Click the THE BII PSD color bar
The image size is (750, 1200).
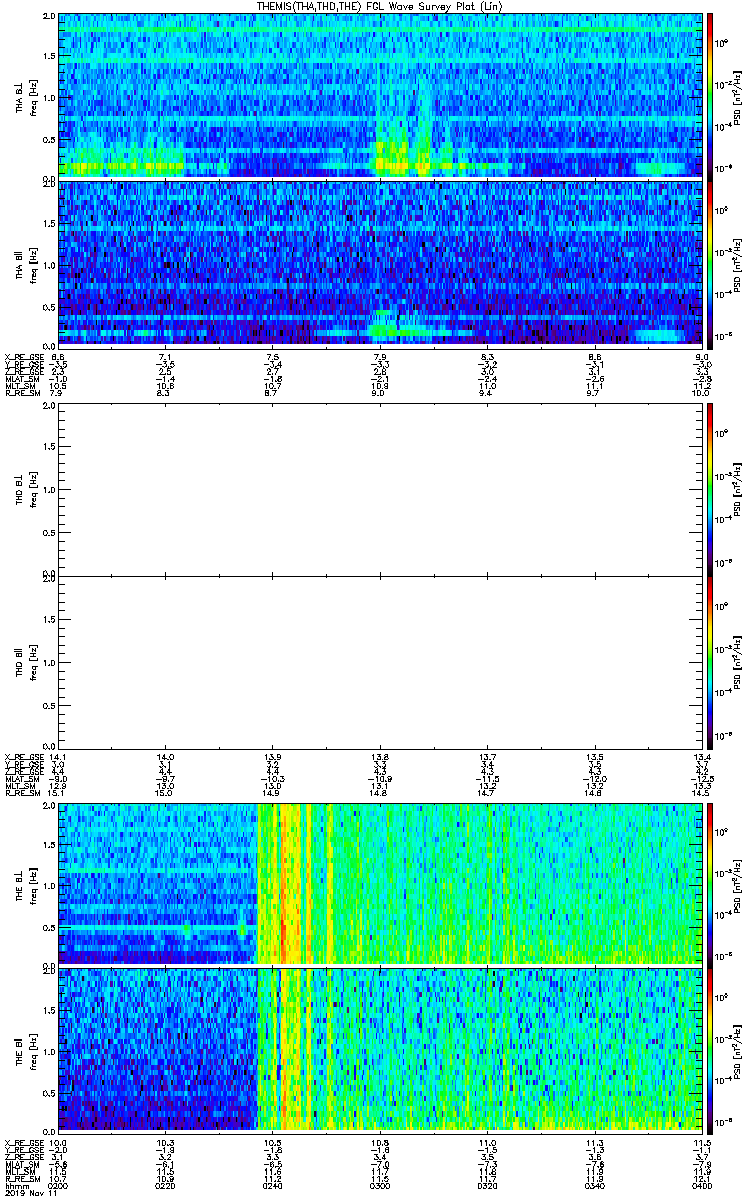pos(710,1049)
